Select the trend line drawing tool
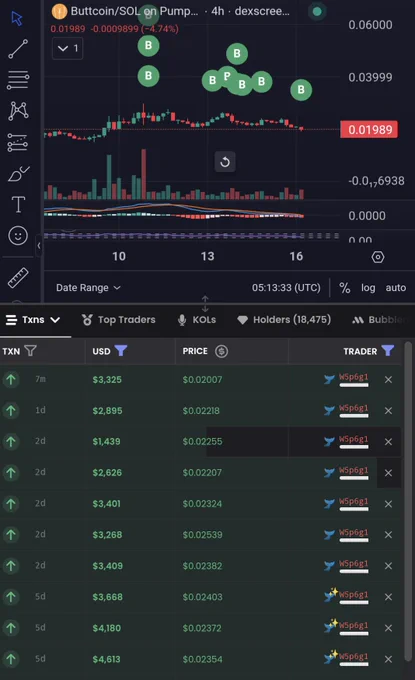This screenshot has height=680, width=415. point(18,49)
